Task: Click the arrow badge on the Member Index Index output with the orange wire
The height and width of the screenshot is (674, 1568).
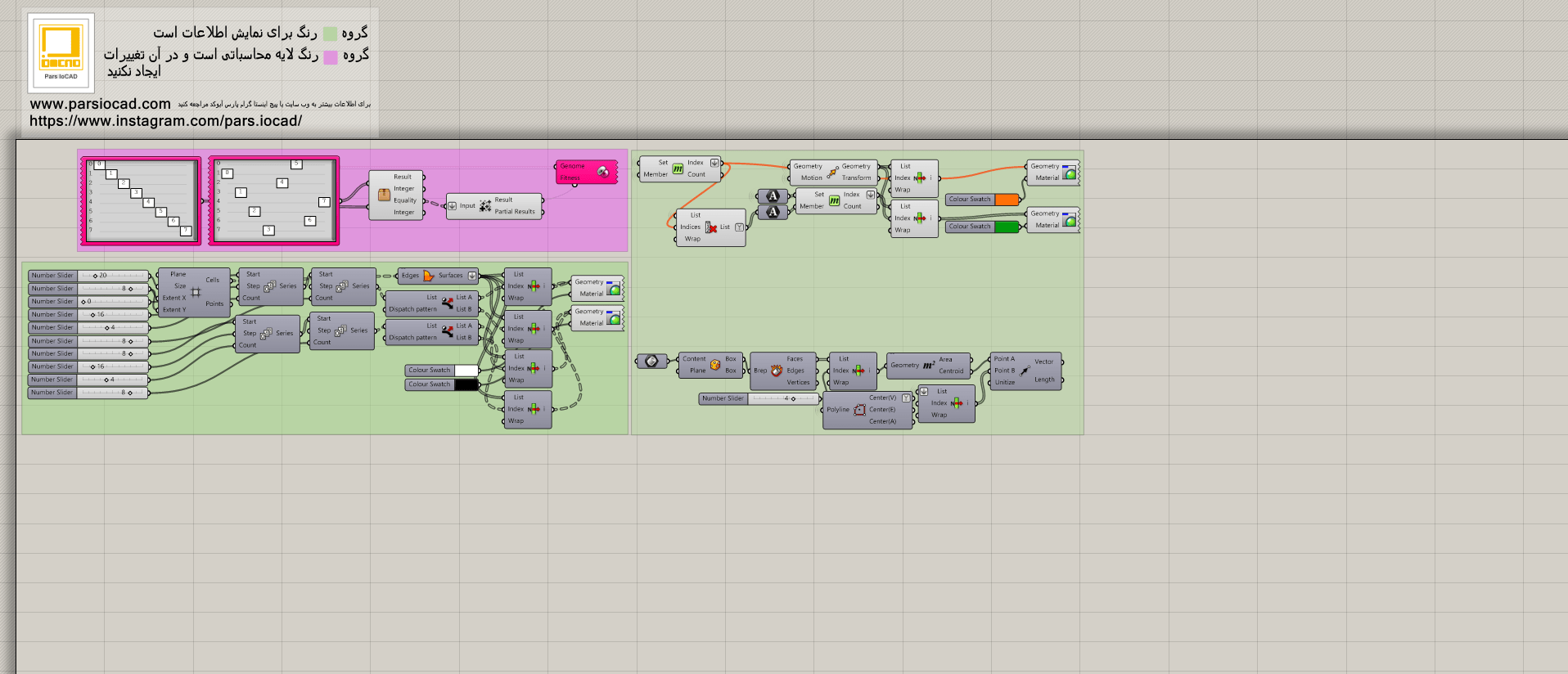Action: (x=714, y=163)
